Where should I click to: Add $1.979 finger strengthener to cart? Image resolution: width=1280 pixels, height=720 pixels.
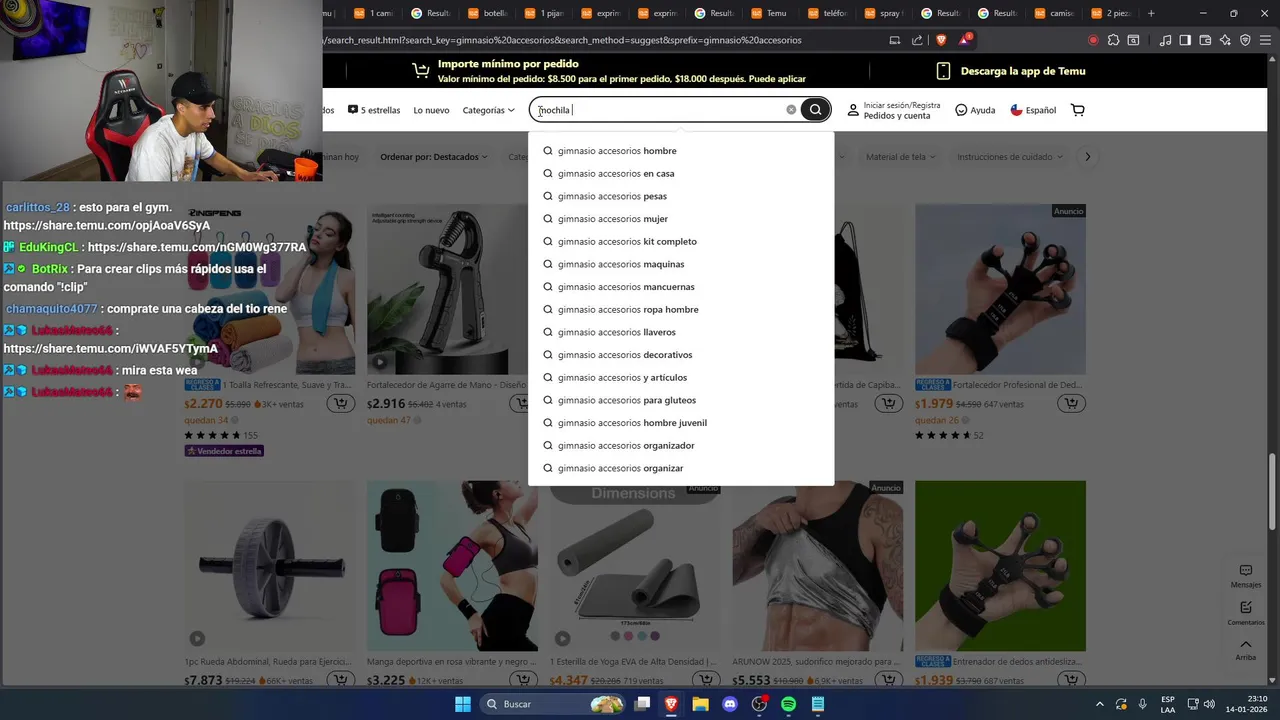[x=1071, y=404]
